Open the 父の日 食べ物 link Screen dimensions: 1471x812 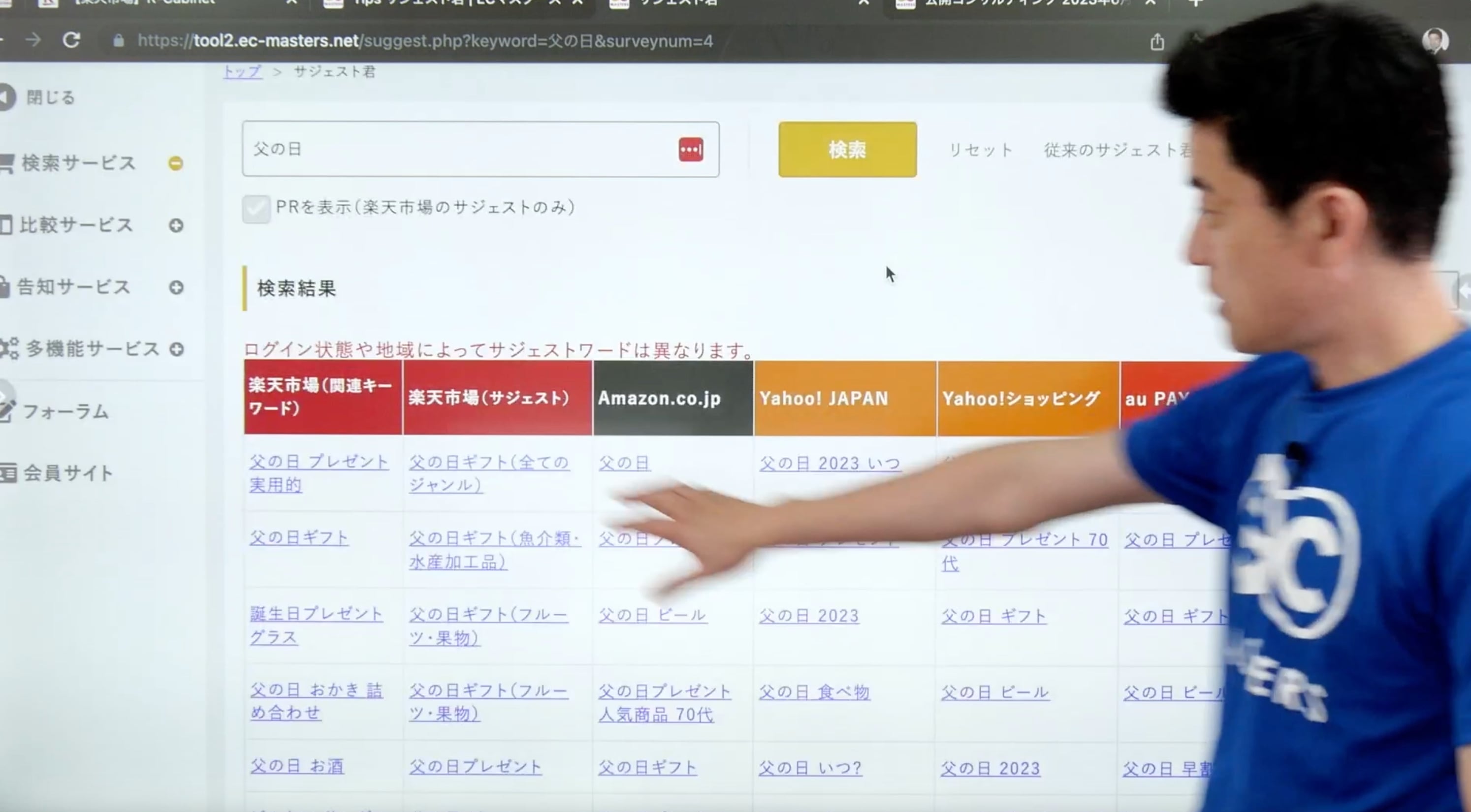[x=814, y=692]
